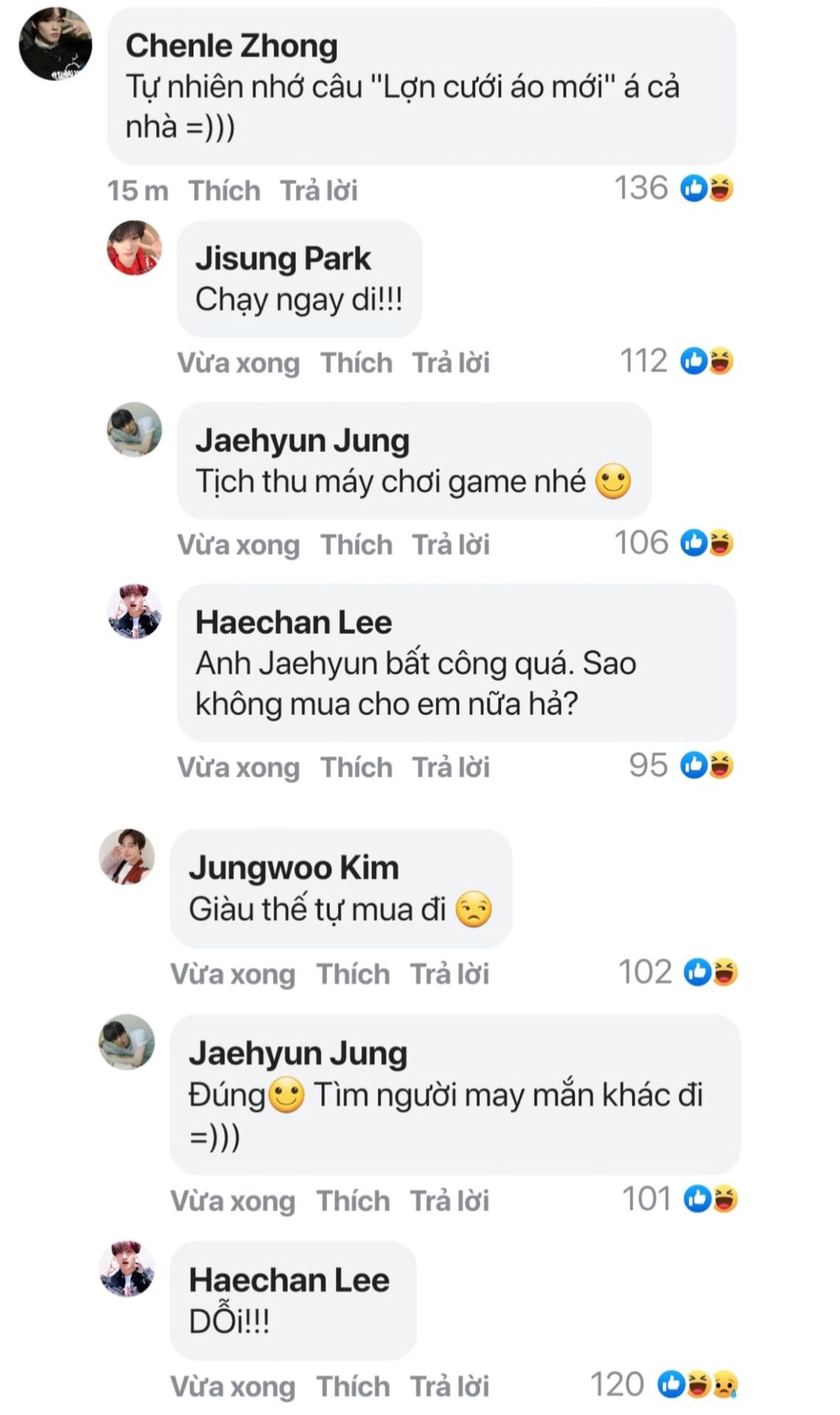The width and height of the screenshot is (840, 1415).
Task: Open Chenle Zhong's profile picture
Action: pyautogui.click(x=55, y=44)
